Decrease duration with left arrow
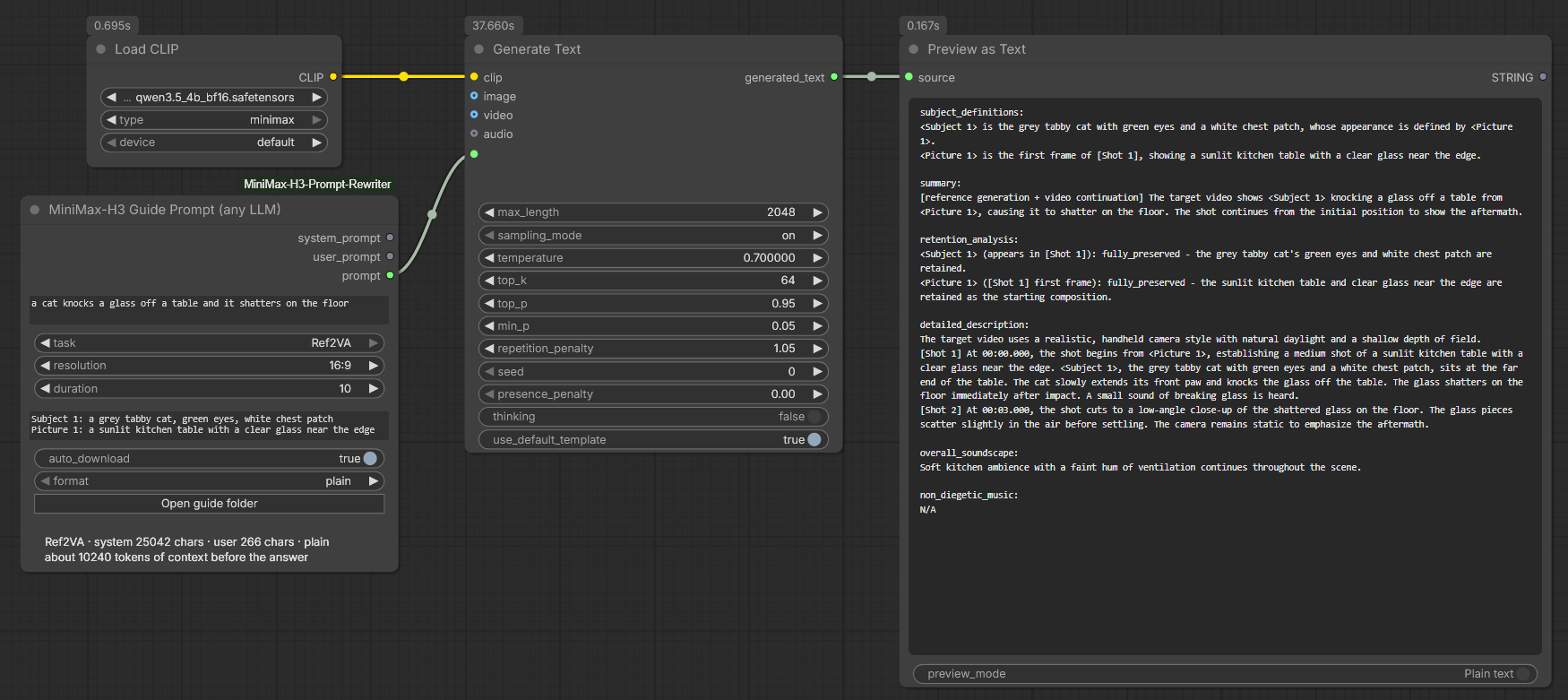This screenshot has width=1568, height=700. pyautogui.click(x=45, y=388)
